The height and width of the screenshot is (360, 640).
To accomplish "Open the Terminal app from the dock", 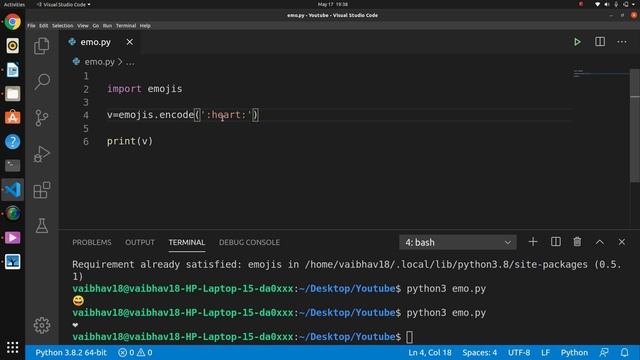I will pyautogui.click(x=13, y=165).
